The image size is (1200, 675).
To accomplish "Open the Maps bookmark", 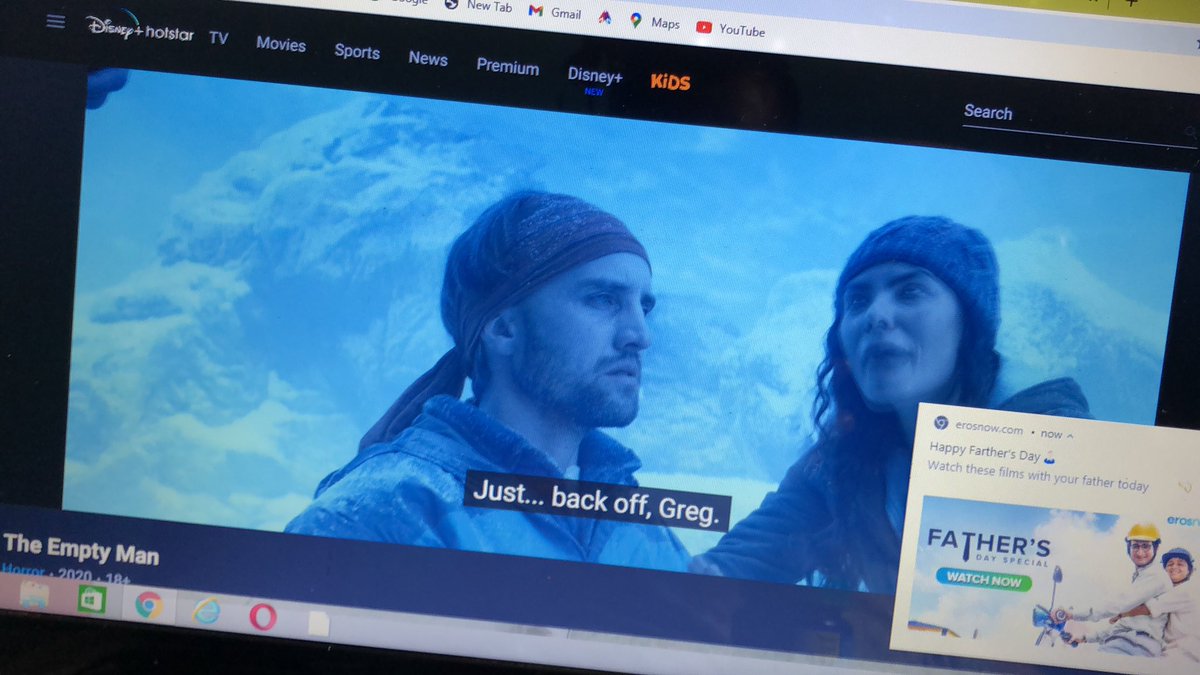I will point(655,22).
